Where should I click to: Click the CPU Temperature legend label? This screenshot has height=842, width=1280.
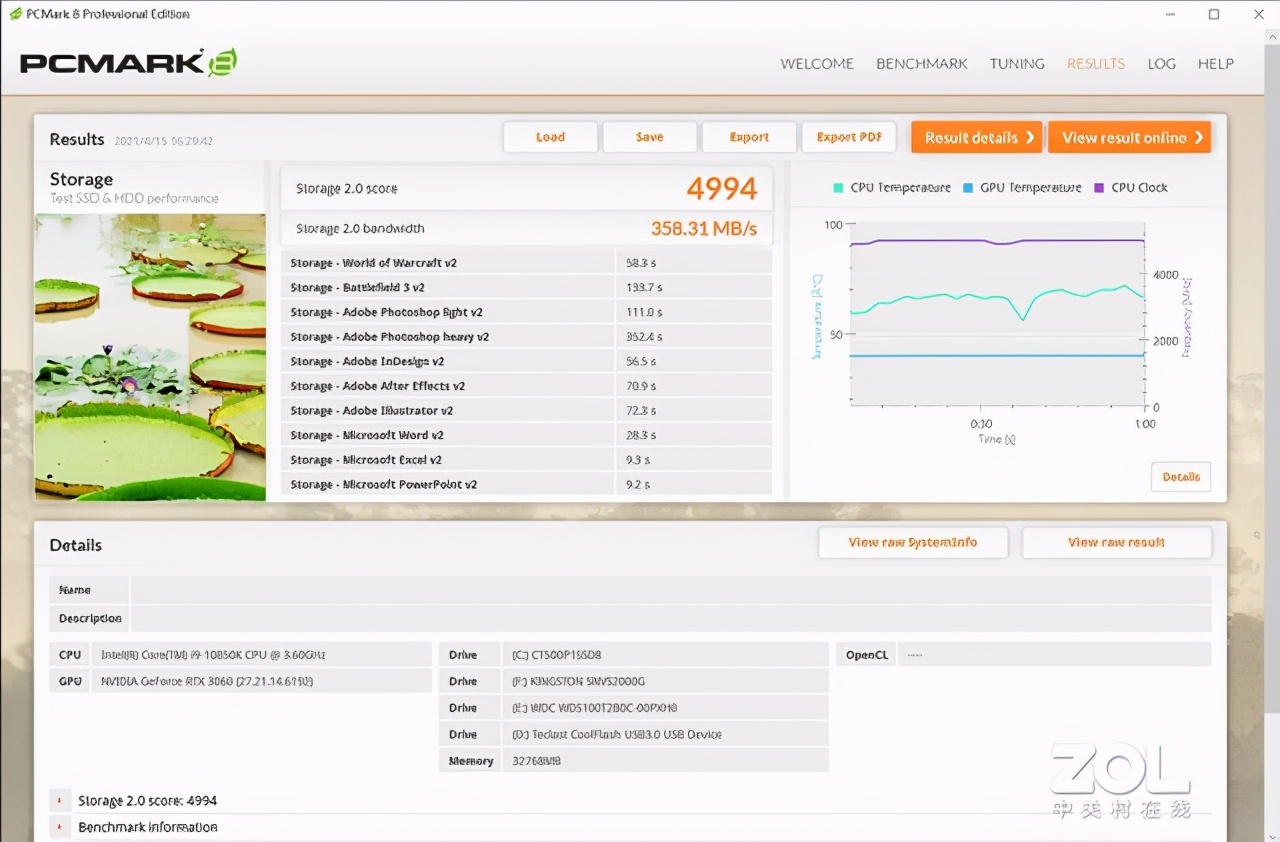coord(900,188)
